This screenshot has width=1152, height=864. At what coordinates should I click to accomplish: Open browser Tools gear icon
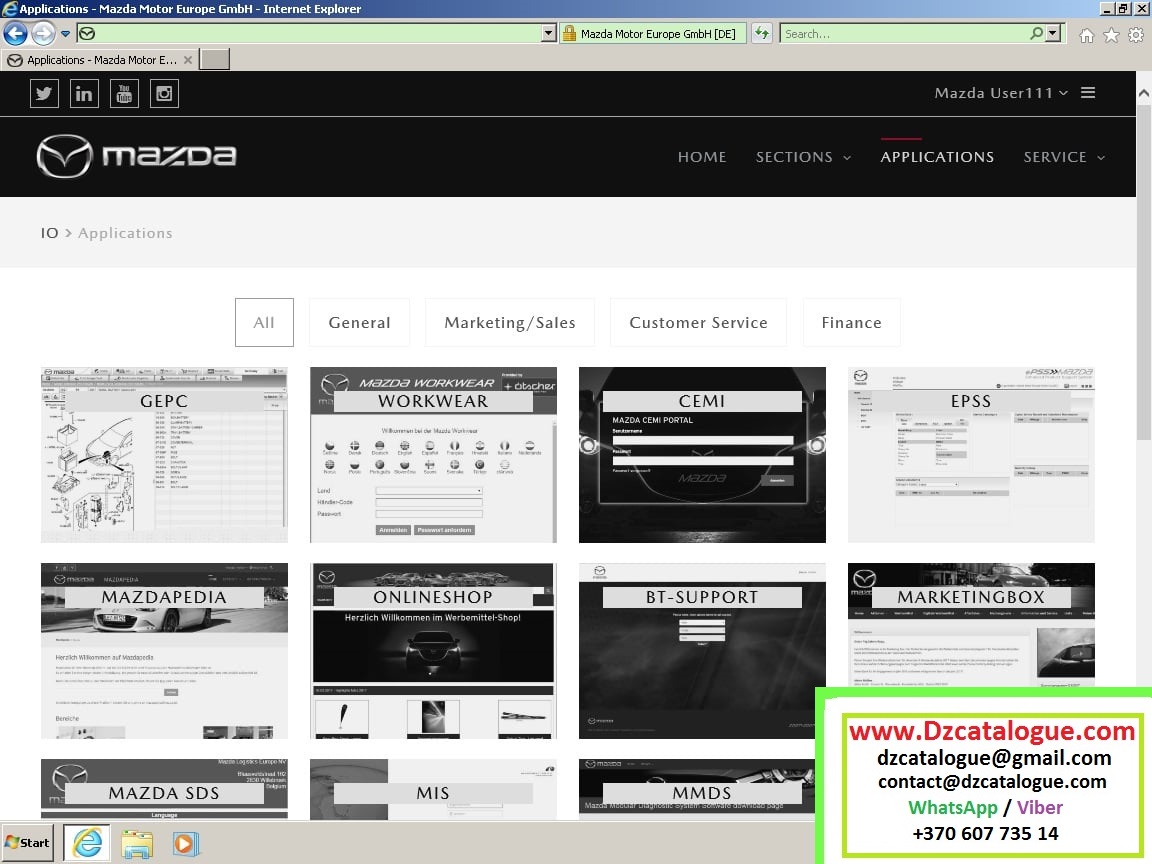click(1136, 35)
